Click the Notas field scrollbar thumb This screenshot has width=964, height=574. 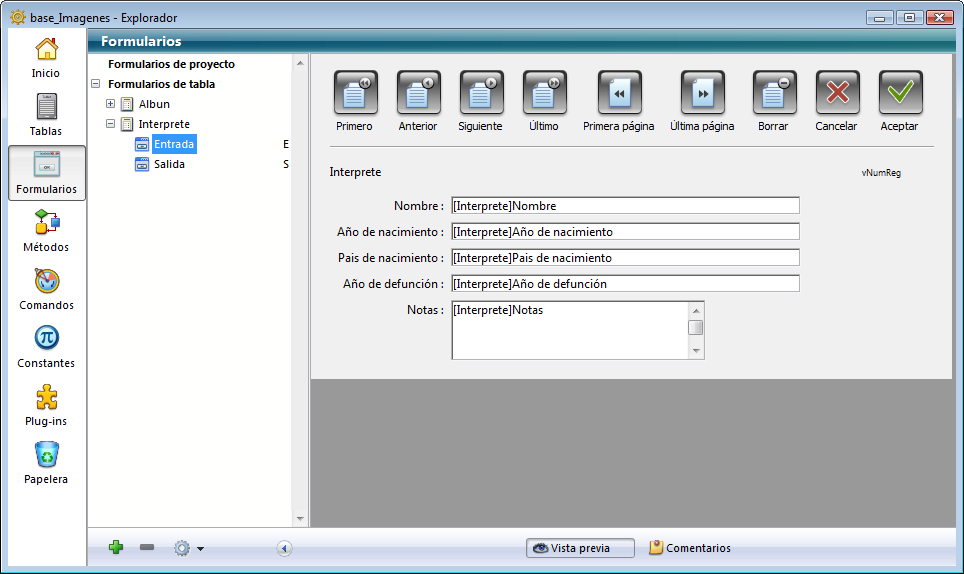[x=696, y=328]
